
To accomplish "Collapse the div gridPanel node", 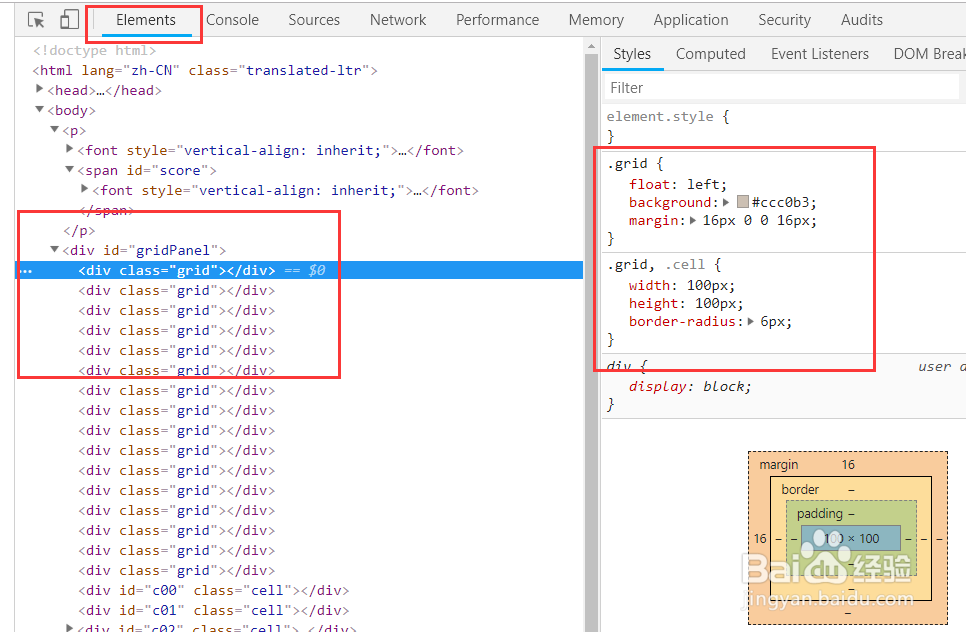I will click(55, 249).
